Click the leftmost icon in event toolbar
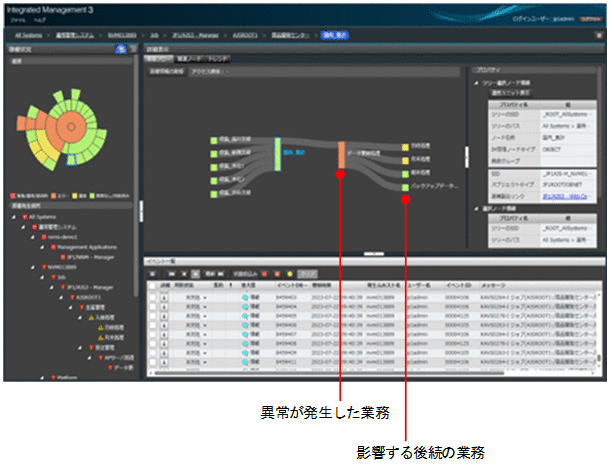This screenshot has width=609, height=468. click(153, 274)
